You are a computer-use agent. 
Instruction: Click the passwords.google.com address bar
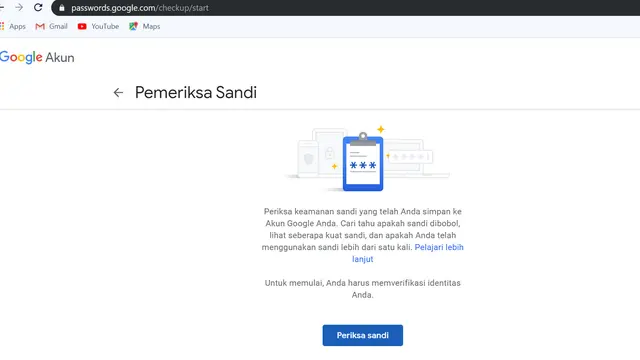pos(345,8)
